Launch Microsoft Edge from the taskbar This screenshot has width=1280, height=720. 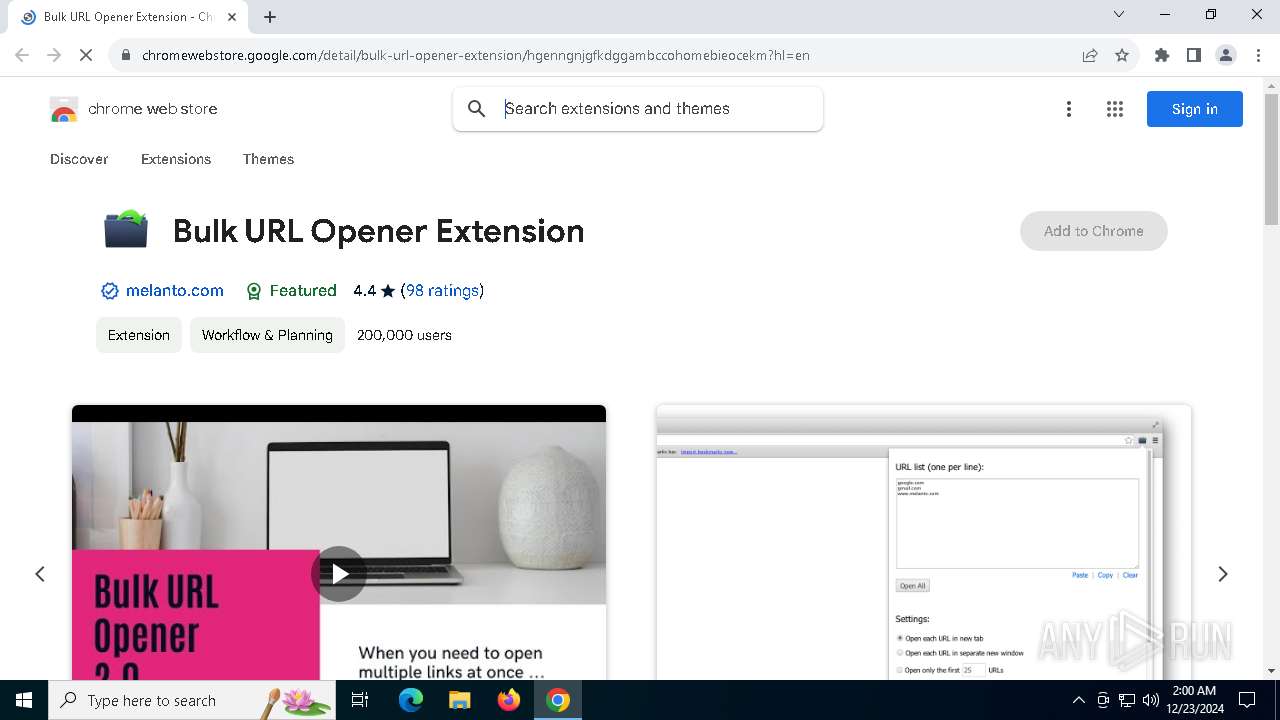(x=411, y=700)
